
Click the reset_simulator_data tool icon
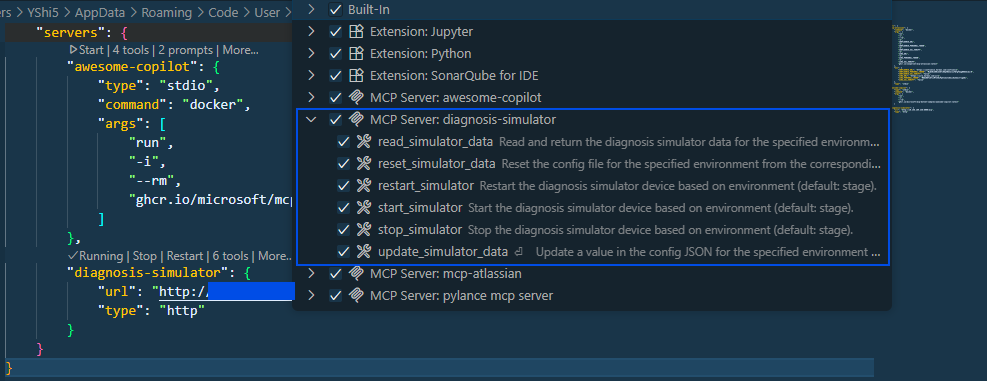tap(364, 164)
